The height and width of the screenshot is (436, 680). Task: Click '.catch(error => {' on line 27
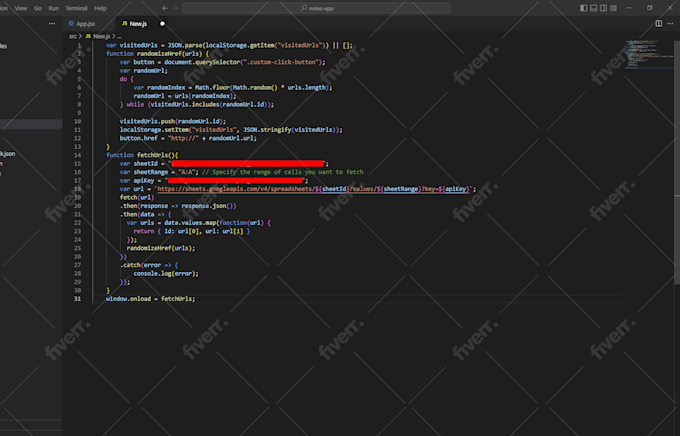[149, 265]
